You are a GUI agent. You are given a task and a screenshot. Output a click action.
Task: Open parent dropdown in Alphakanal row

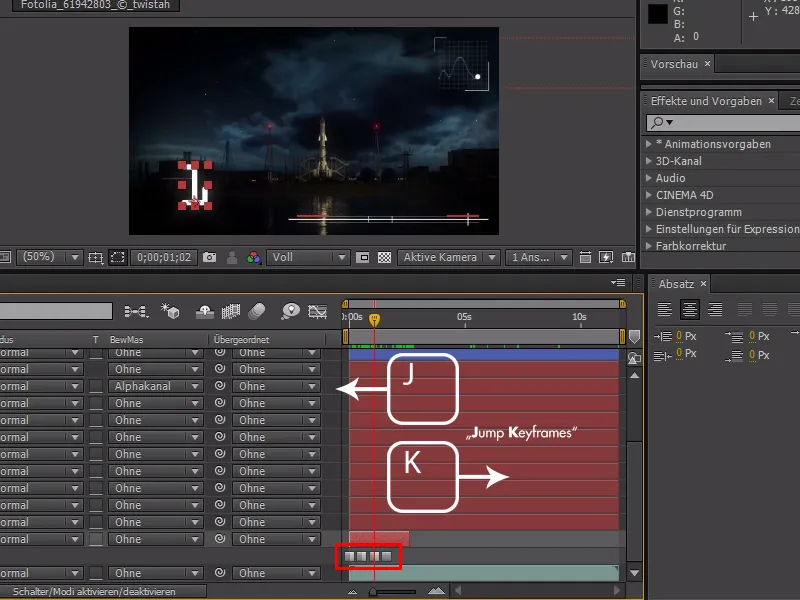276,386
